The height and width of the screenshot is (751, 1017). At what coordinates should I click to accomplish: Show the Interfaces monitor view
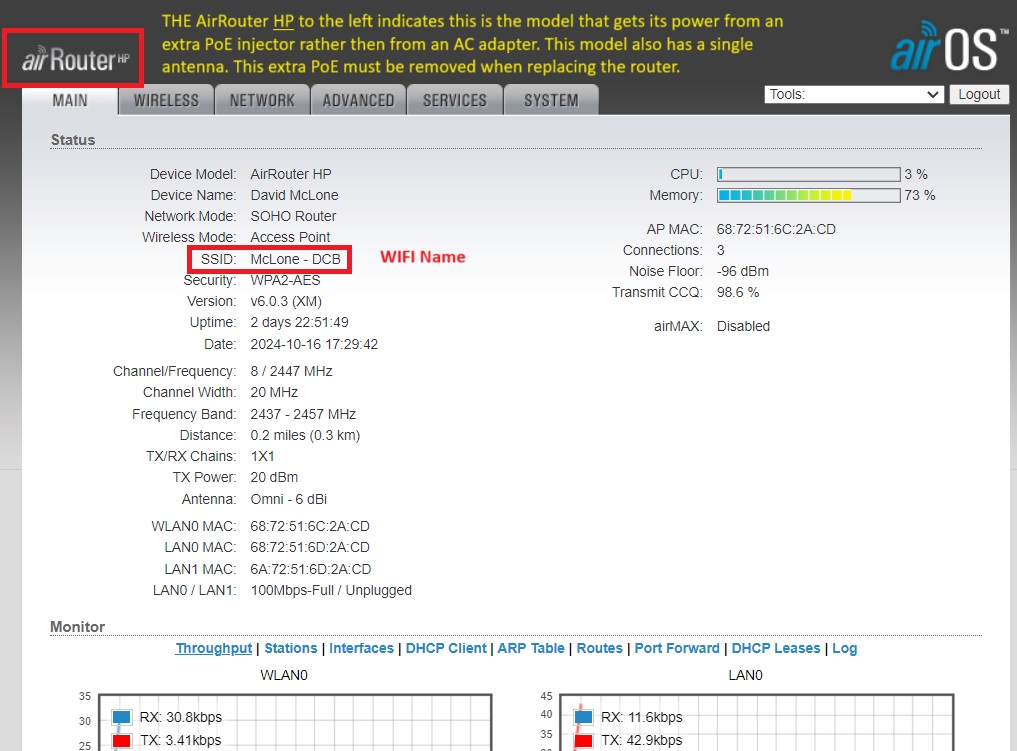361,648
